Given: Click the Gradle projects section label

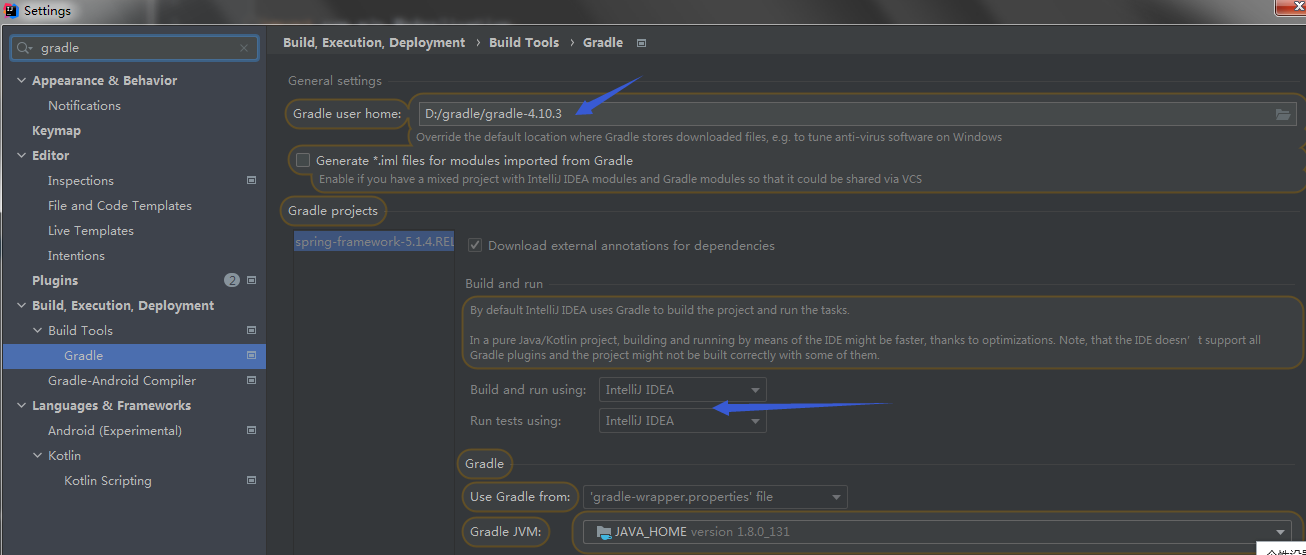Looking at the screenshot, I should point(333,210).
